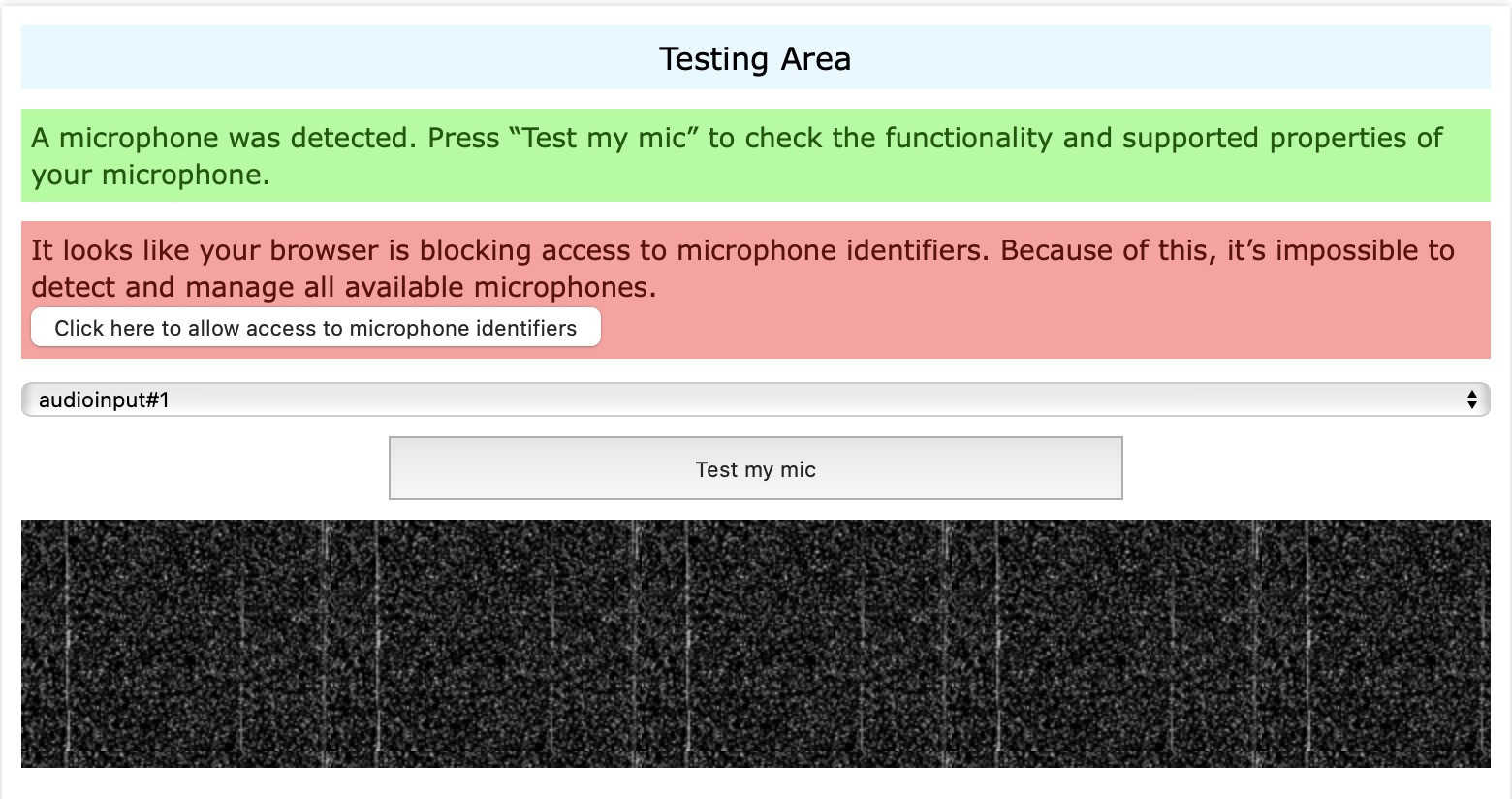Screen dimensions: 1512x799
Task: Click the up-down arrows on the microphone selector
Action: coord(1471,399)
